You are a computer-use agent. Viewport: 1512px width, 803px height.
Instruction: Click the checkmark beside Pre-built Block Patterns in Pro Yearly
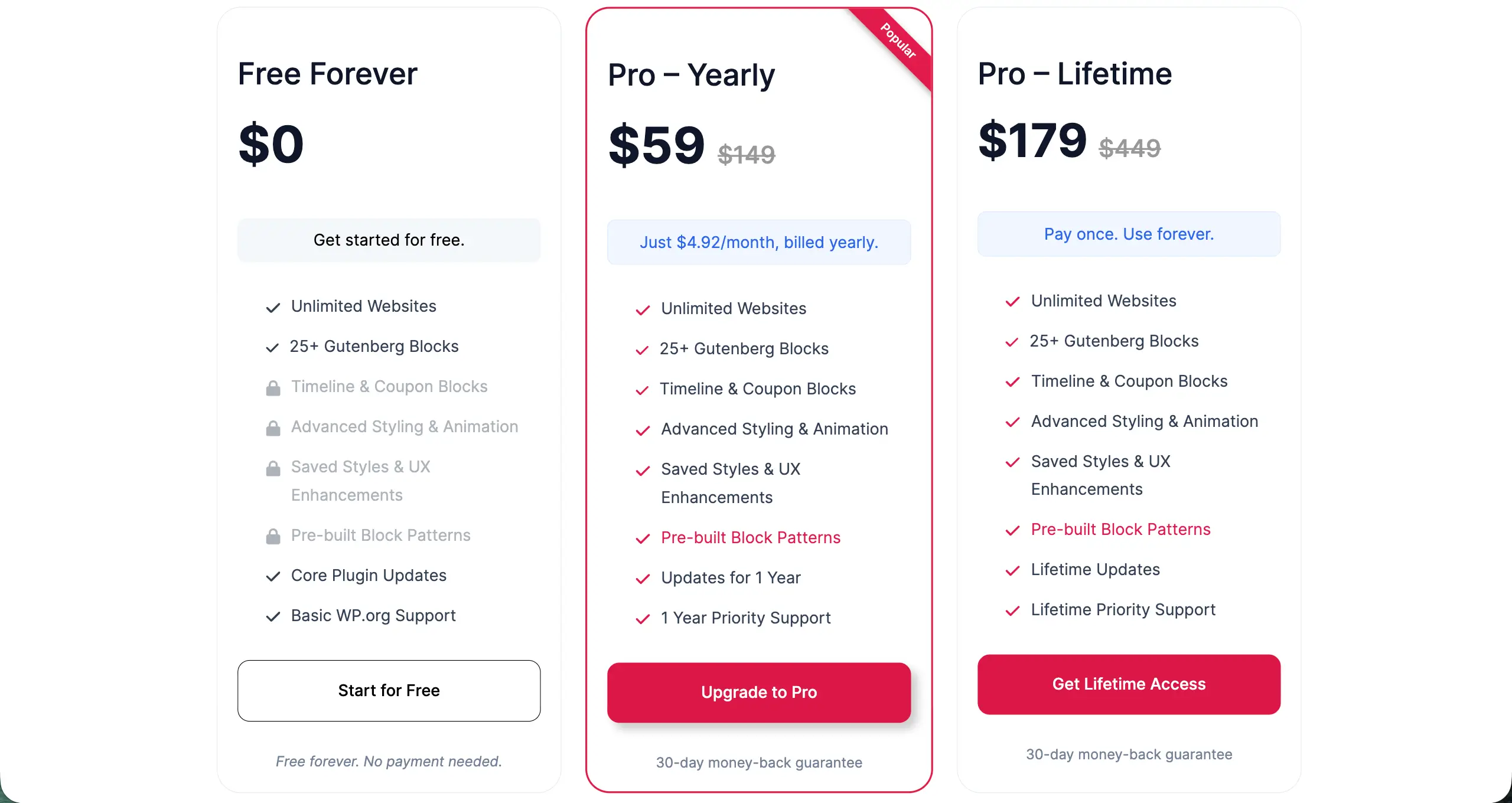point(643,539)
